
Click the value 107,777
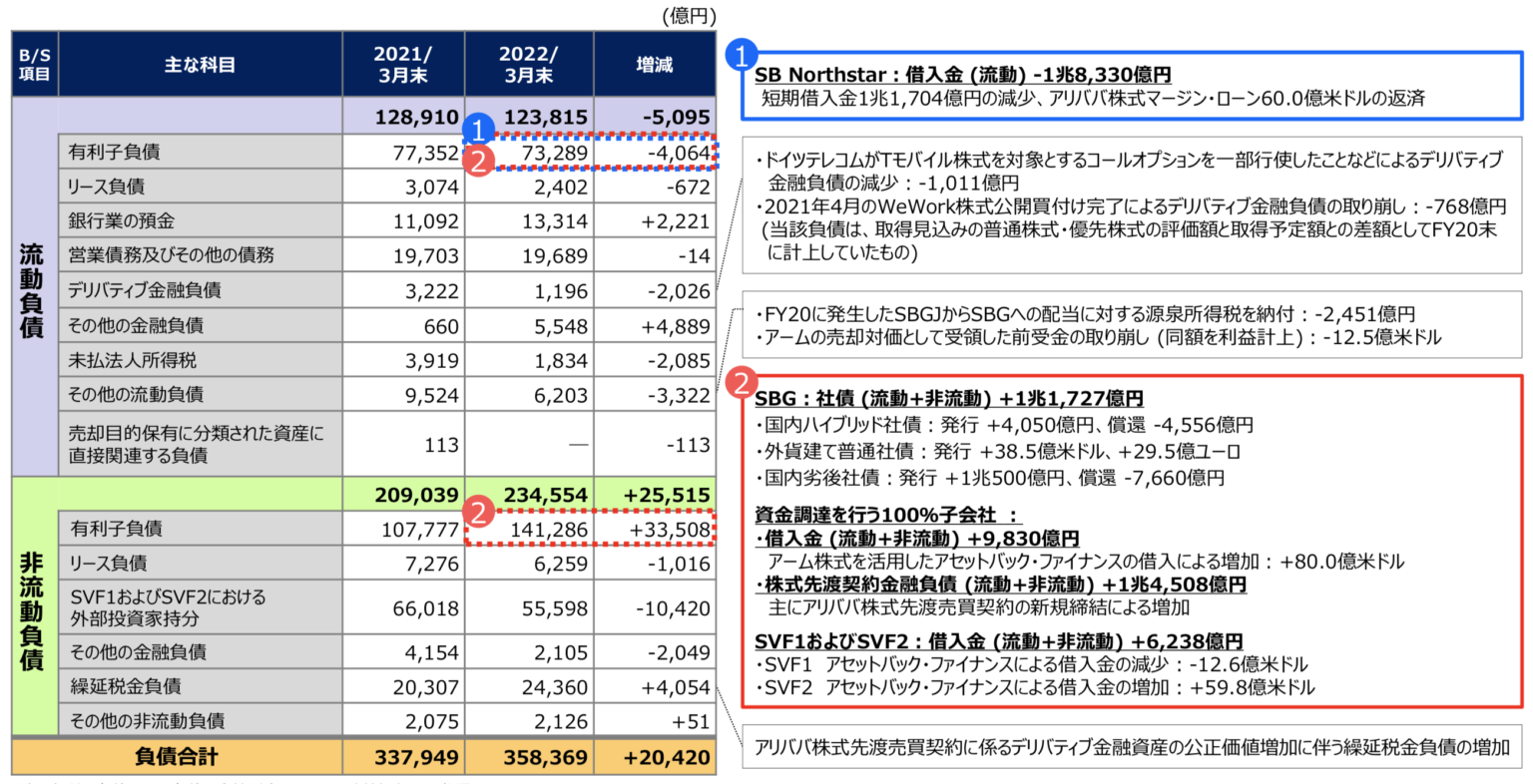pyautogui.click(x=420, y=530)
